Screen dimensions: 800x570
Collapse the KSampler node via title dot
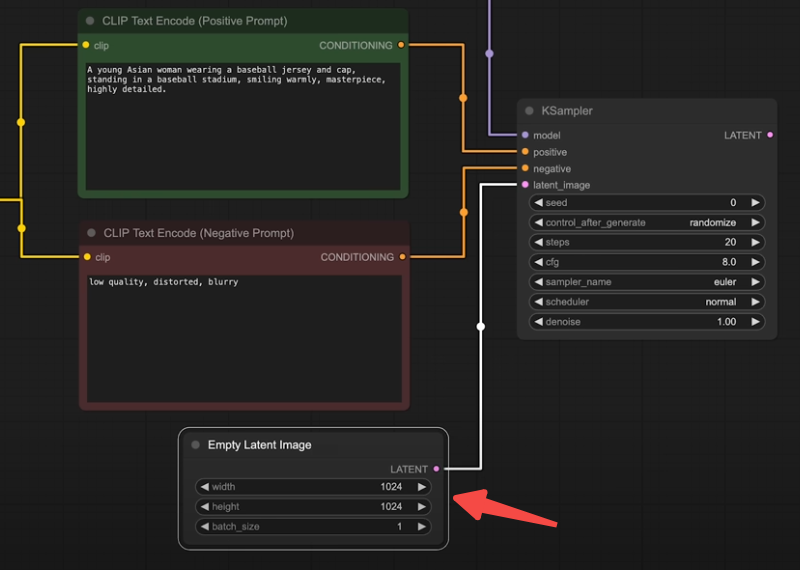[x=529, y=111]
